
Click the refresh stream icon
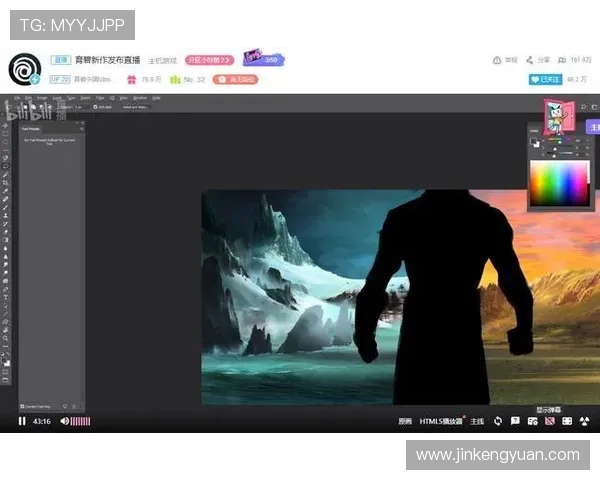(x=496, y=421)
